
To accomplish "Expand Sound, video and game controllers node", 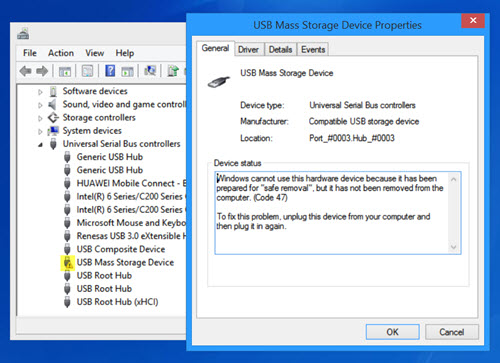I will point(40,105).
